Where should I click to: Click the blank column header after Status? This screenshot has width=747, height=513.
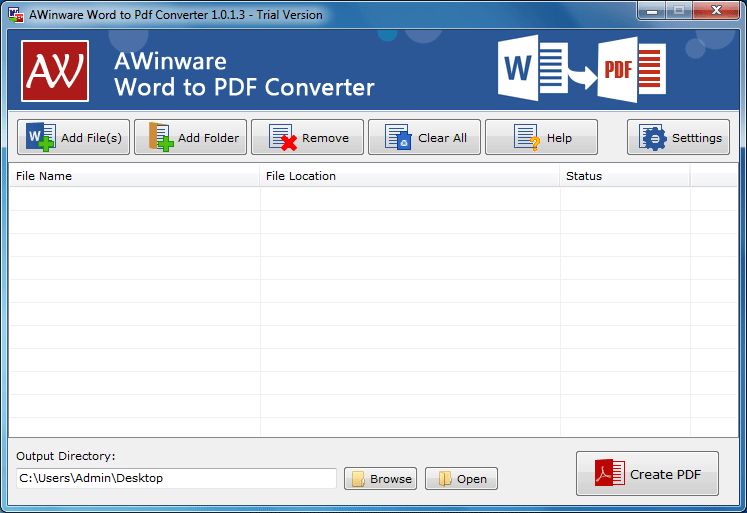713,176
